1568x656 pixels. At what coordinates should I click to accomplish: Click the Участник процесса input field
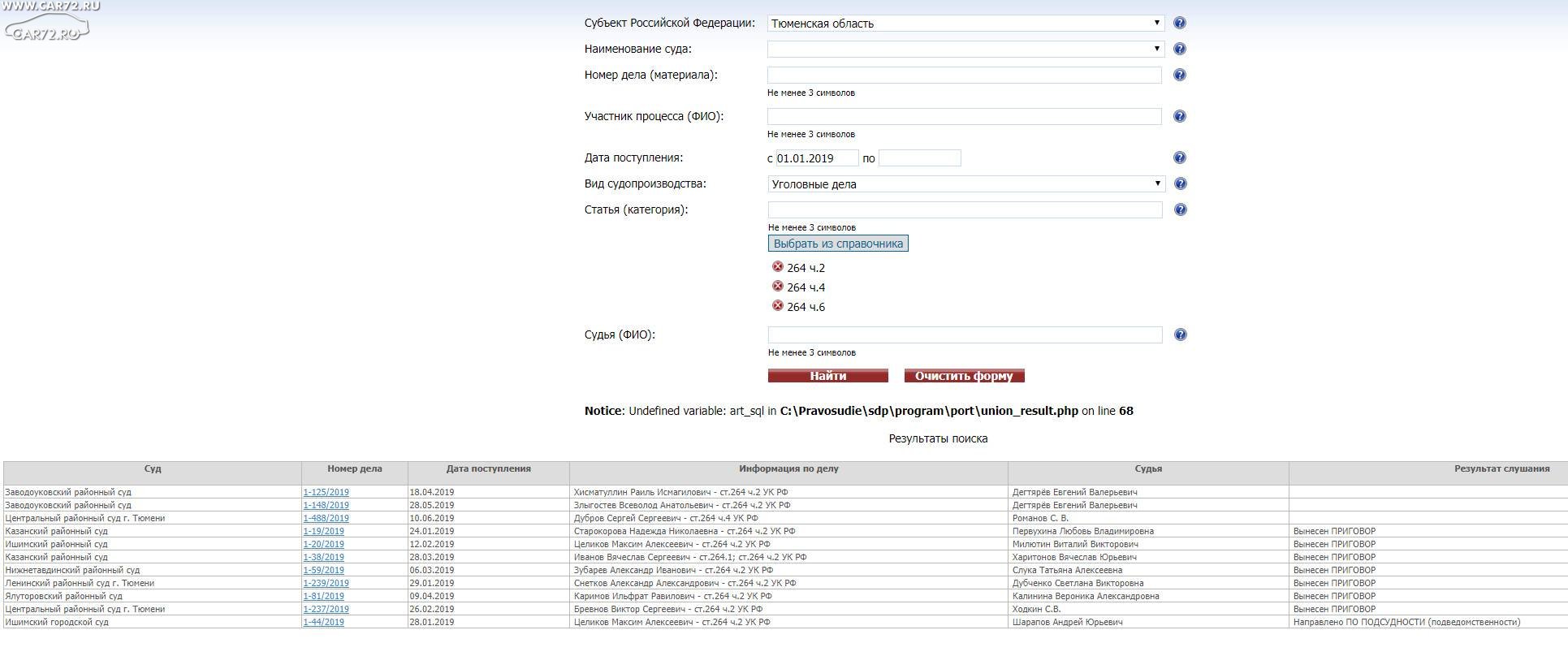(x=964, y=117)
